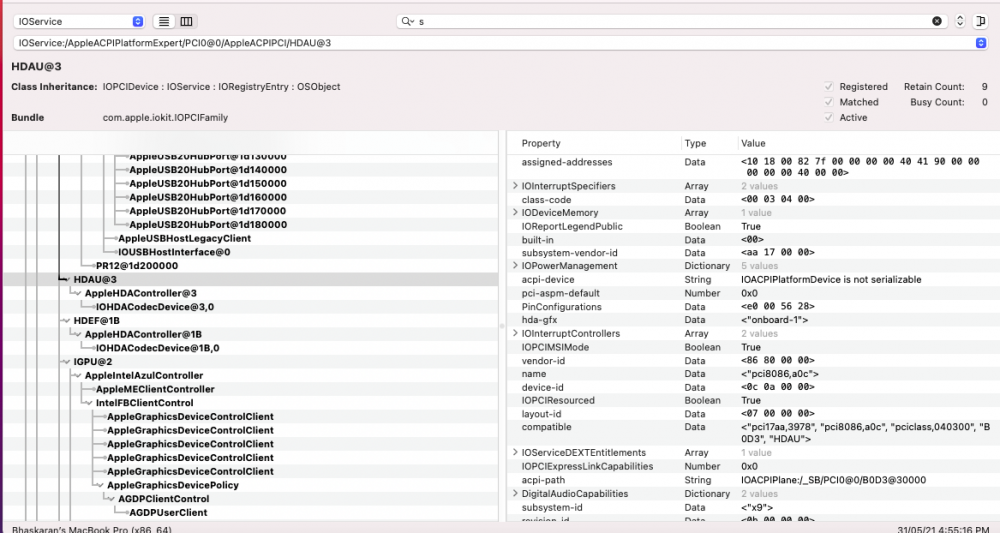Select the built-in property row

point(753,240)
